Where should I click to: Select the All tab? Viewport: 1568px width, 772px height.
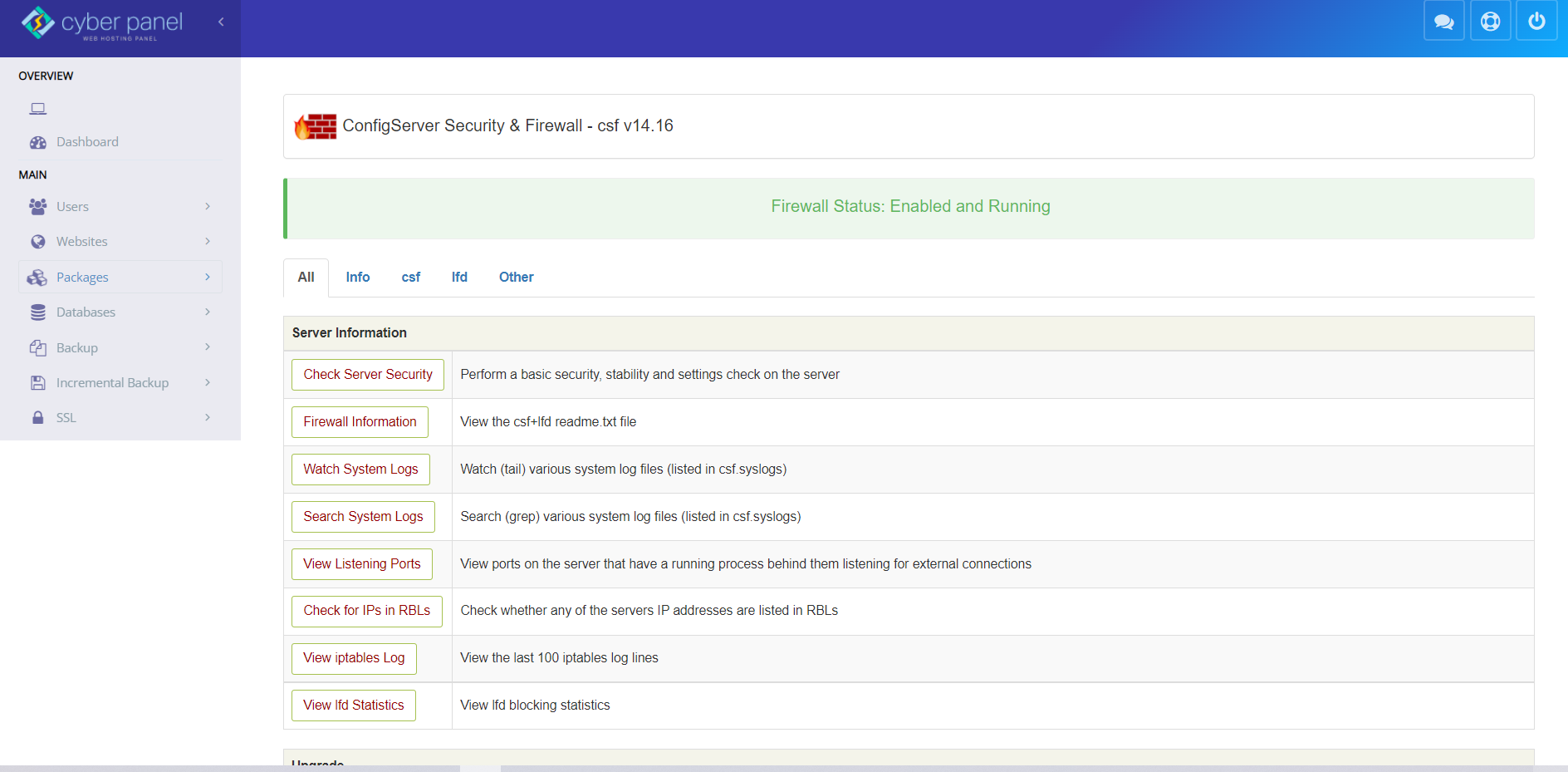point(306,278)
